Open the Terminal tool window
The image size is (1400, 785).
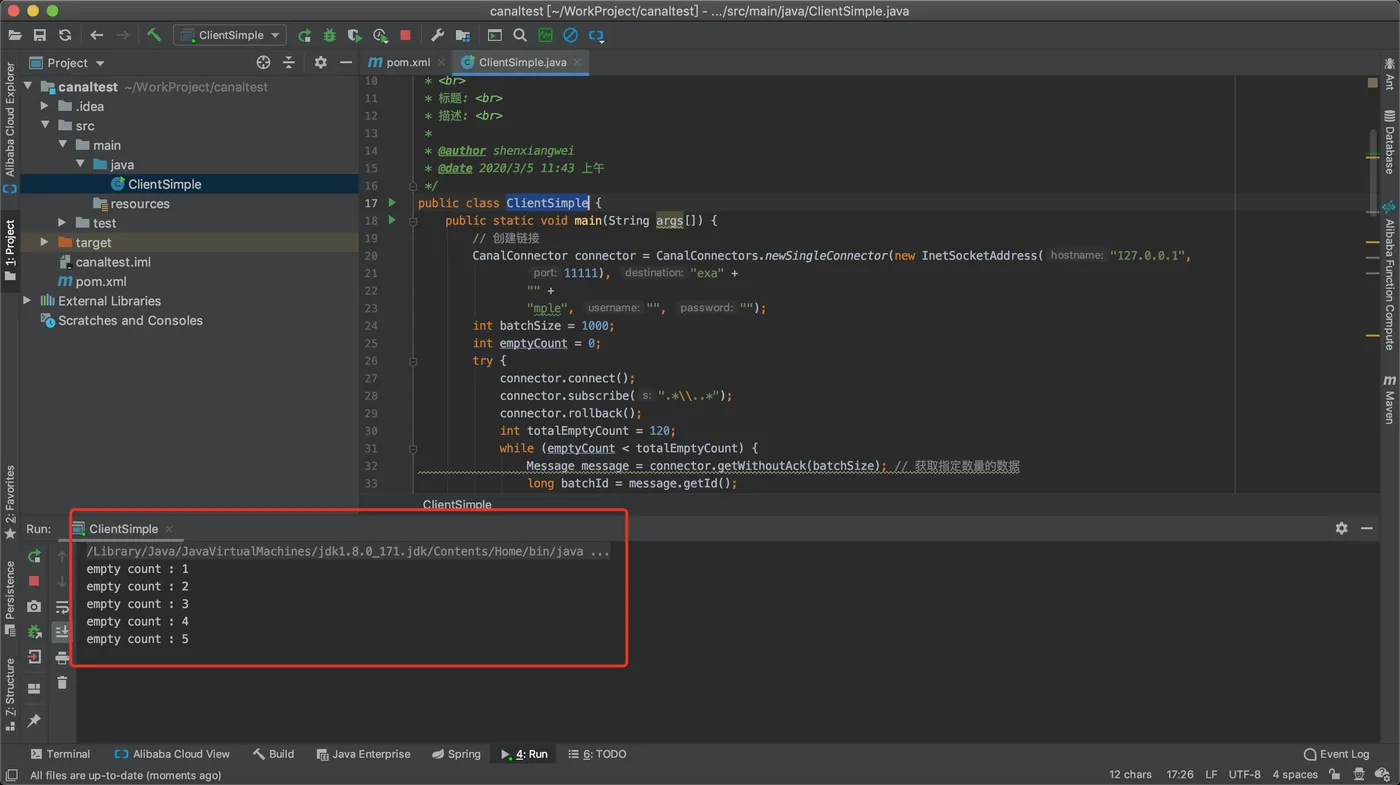[x=60, y=754]
